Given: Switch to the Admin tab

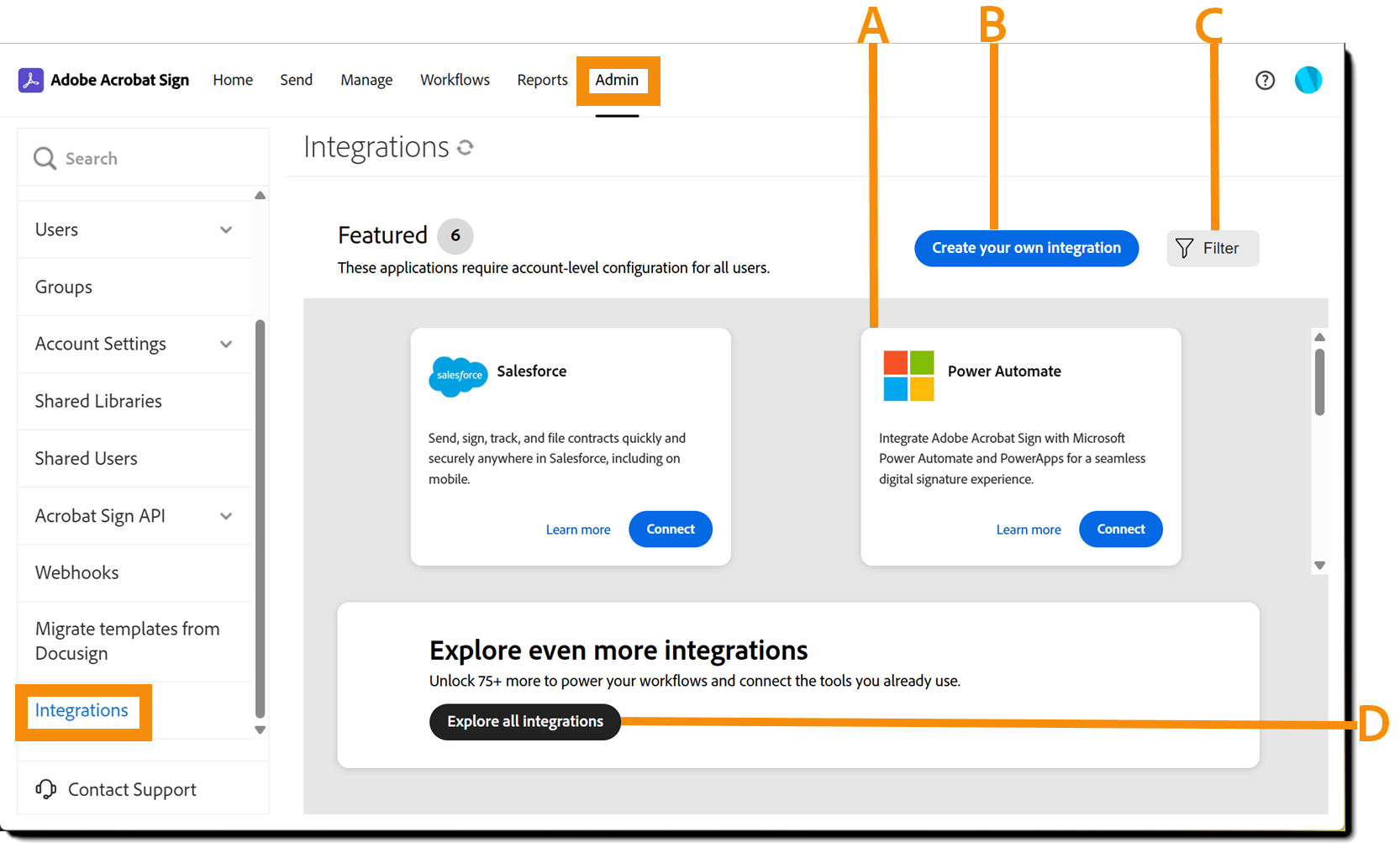Looking at the screenshot, I should pos(618,80).
